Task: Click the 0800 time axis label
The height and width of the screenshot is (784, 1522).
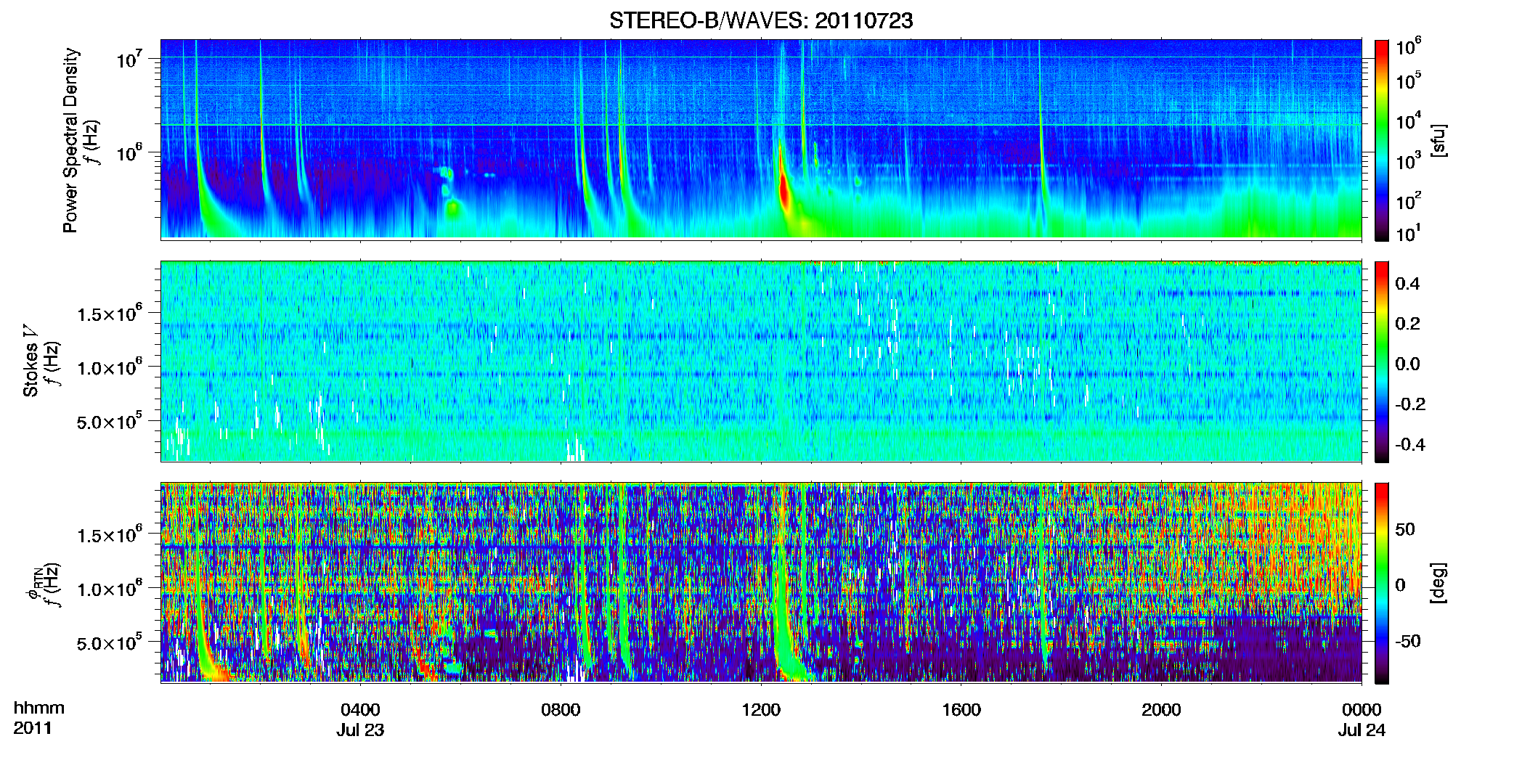Action: click(x=561, y=709)
